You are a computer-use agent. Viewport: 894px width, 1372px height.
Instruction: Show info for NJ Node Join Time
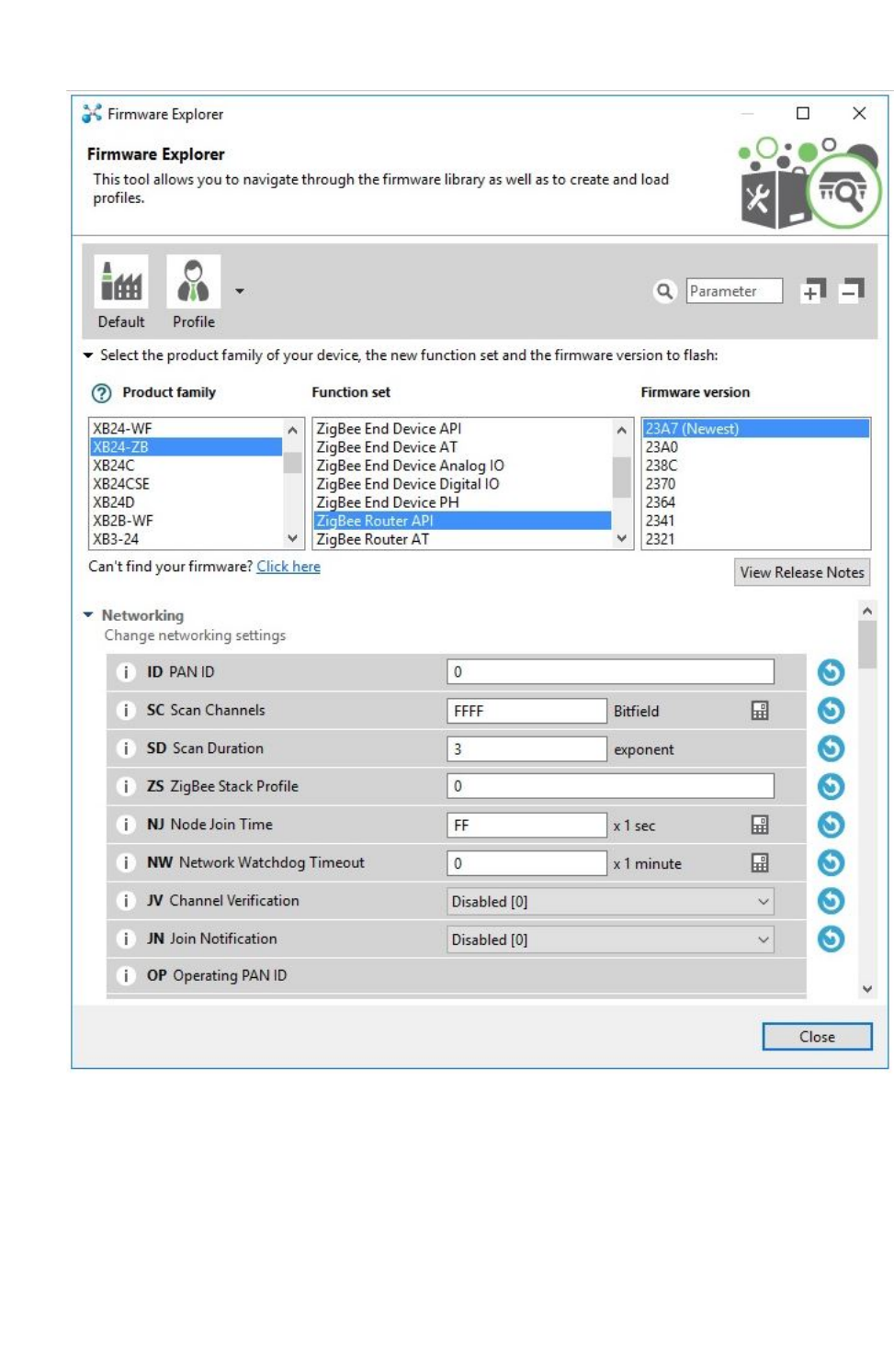point(126,825)
